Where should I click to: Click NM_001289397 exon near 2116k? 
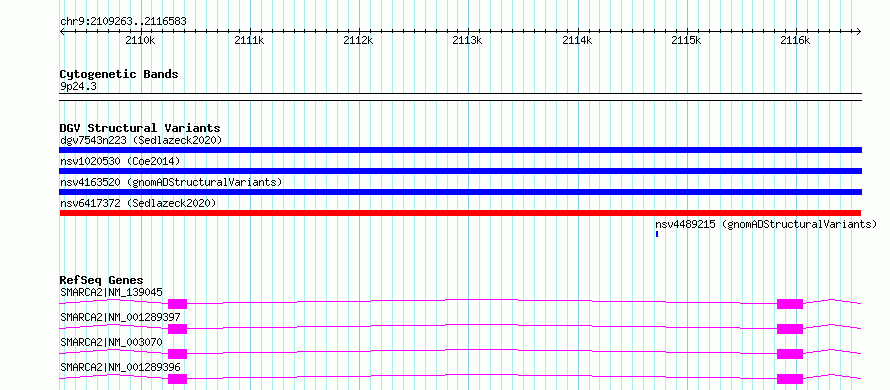click(790, 329)
